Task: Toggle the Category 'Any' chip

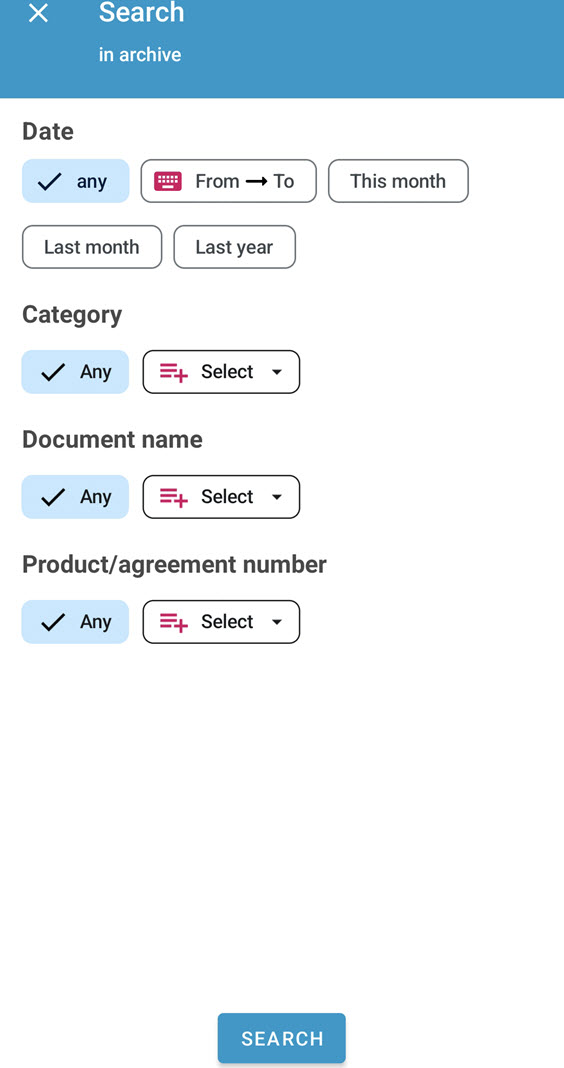Action: pyautogui.click(x=76, y=372)
